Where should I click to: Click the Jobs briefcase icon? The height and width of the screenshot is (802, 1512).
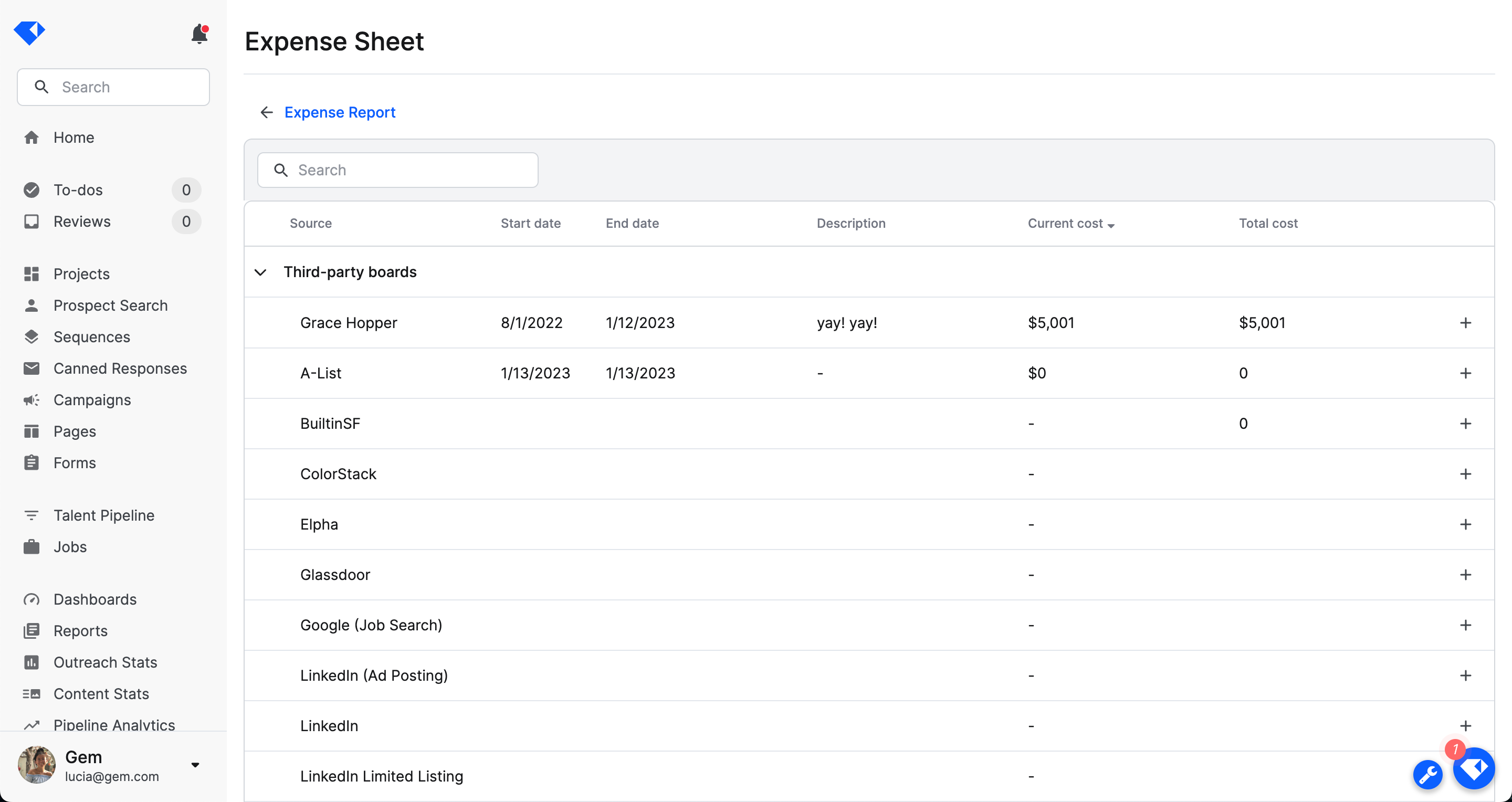pyautogui.click(x=31, y=546)
